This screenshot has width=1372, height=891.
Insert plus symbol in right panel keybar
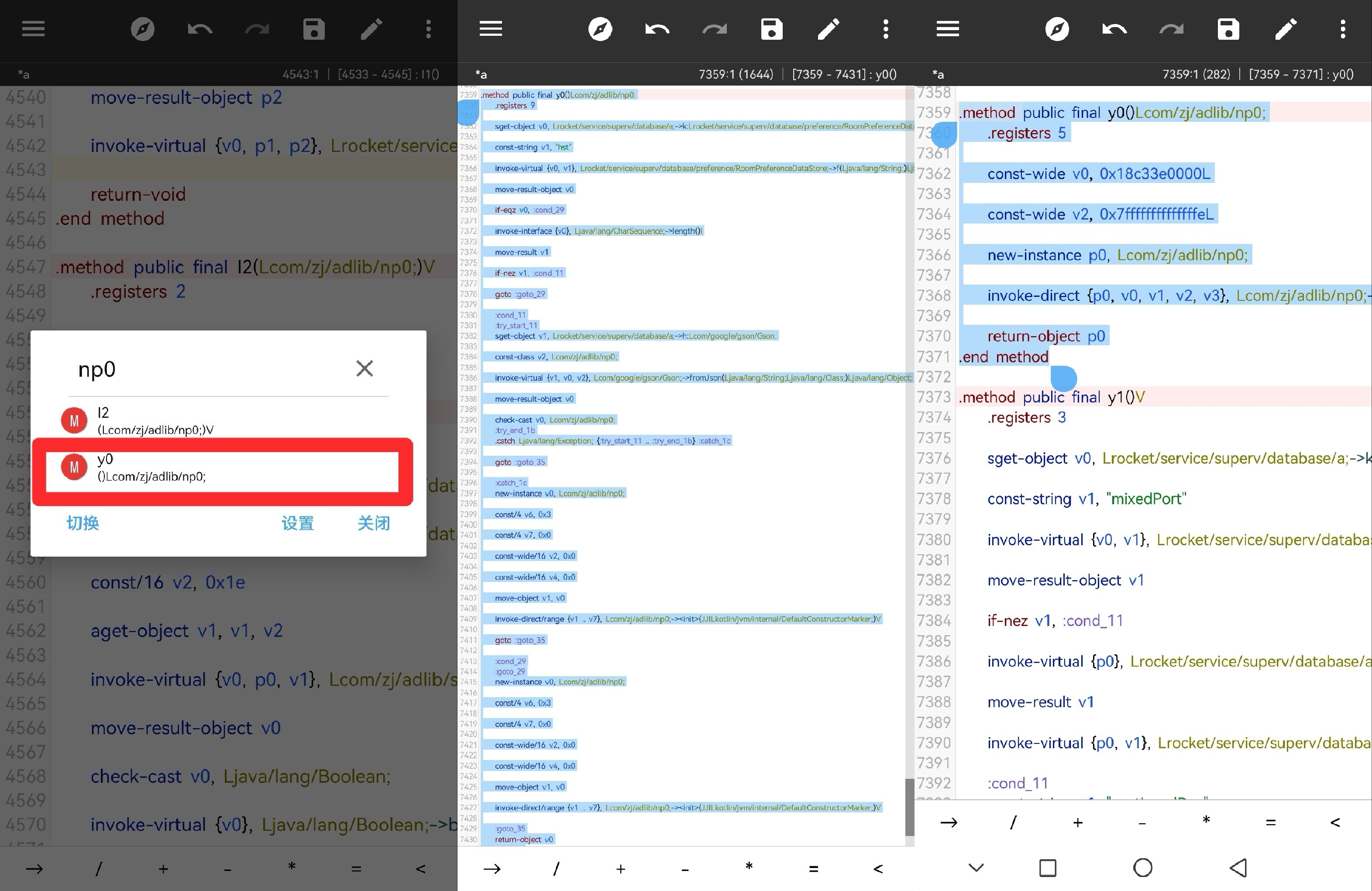click(1078, 822)
